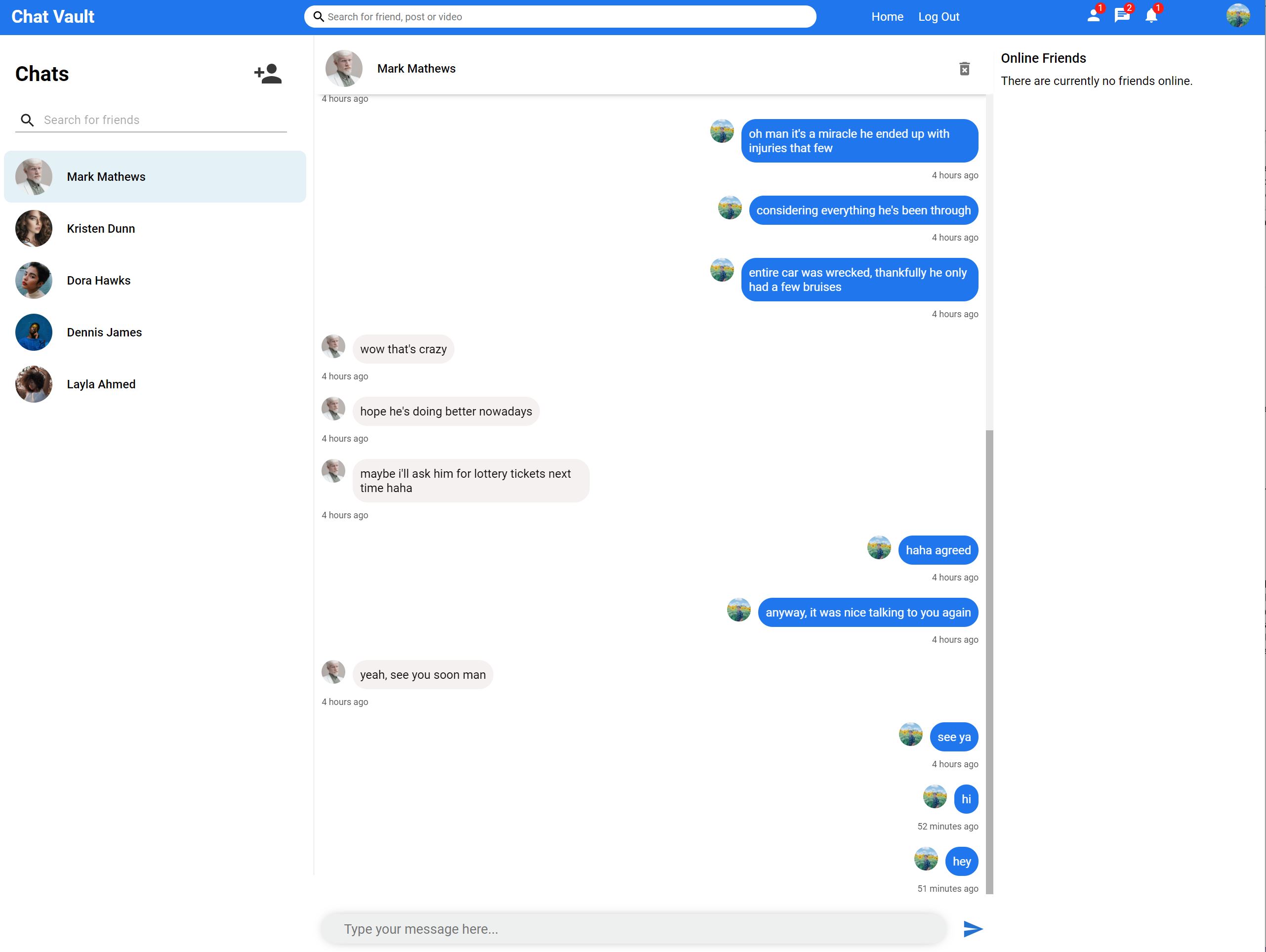Open the notifications bell icon
Viewport: 1266px width, 952px height.
pos(1151,15)
